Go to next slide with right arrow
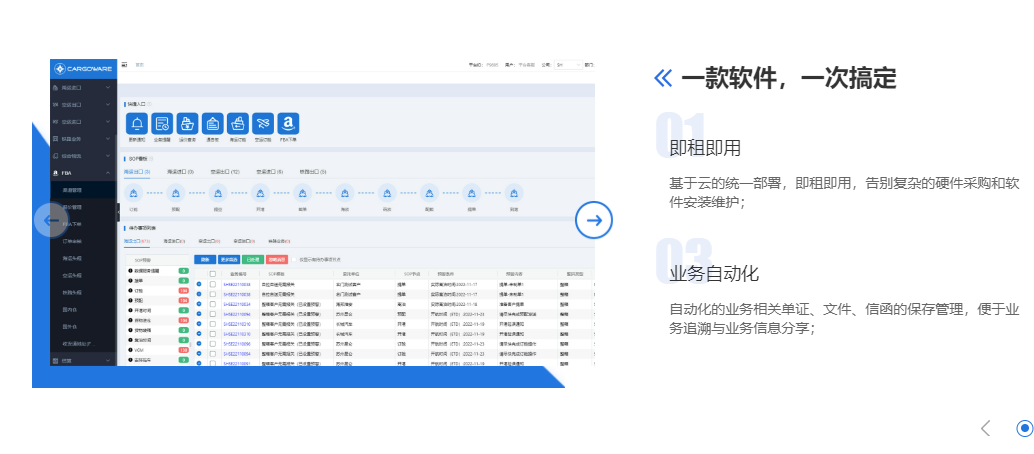The image size is (1034, 454). click(593, 221)
